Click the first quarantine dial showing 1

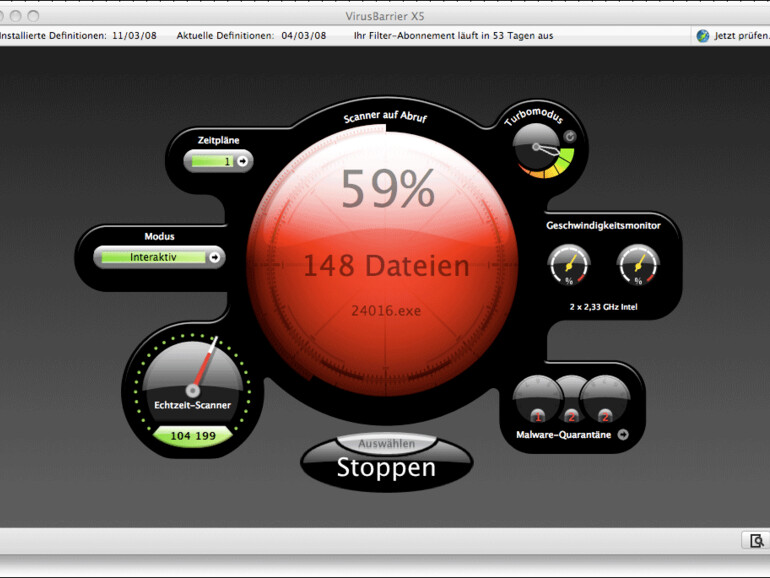click(x=537, y=399)
